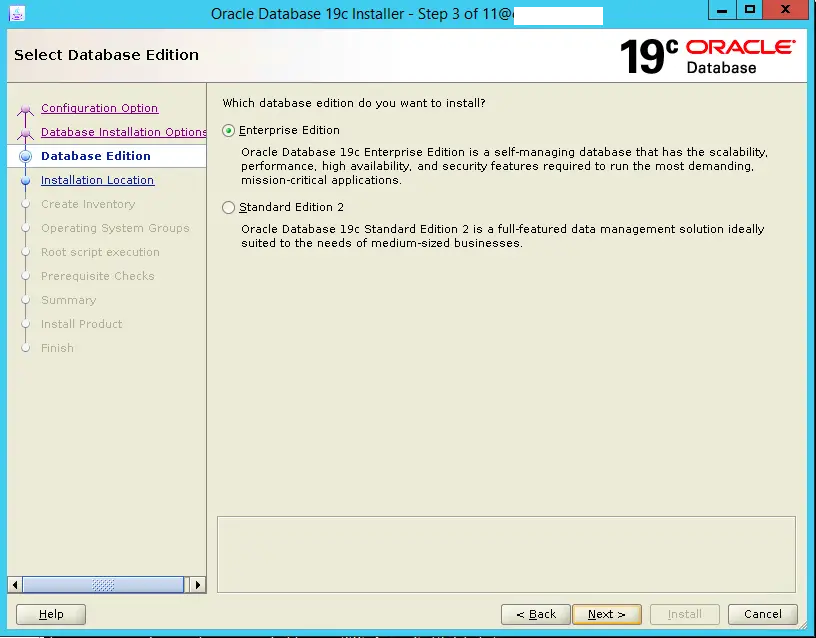Jump to Installation Location step
The image size is (816, 638).
click(97, 180)
